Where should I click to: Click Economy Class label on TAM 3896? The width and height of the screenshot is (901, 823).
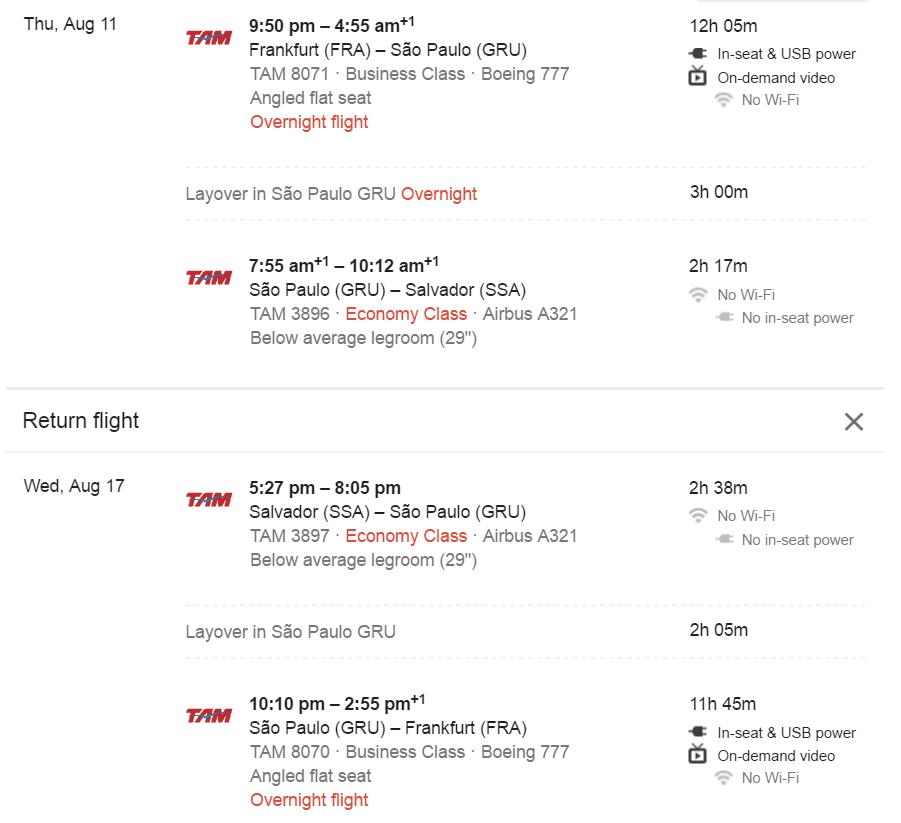click(x=406, y=314)
